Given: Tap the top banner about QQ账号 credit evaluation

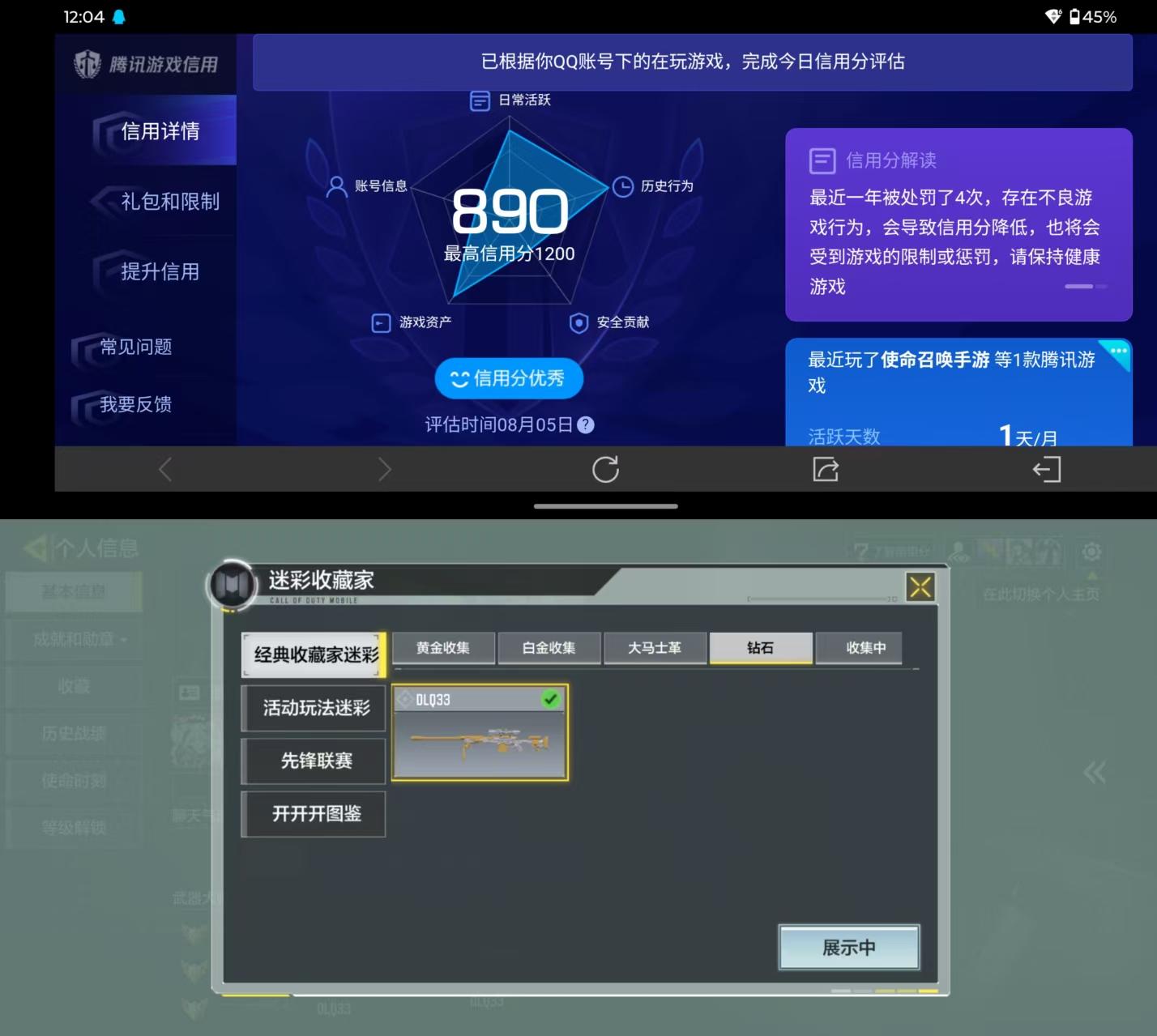Looking at the screenshot, I should tap(693, 62).
